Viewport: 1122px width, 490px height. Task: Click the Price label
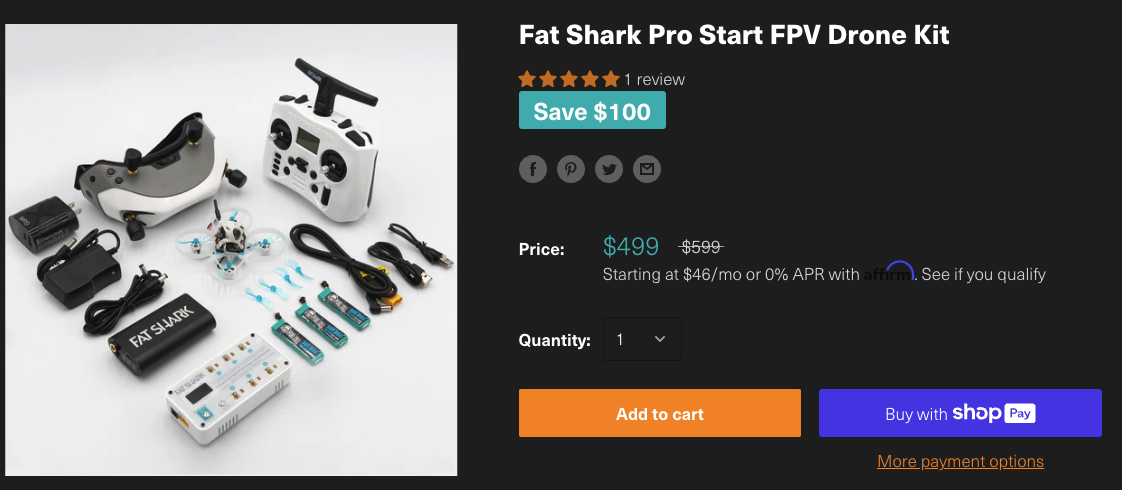click(541, 248)
